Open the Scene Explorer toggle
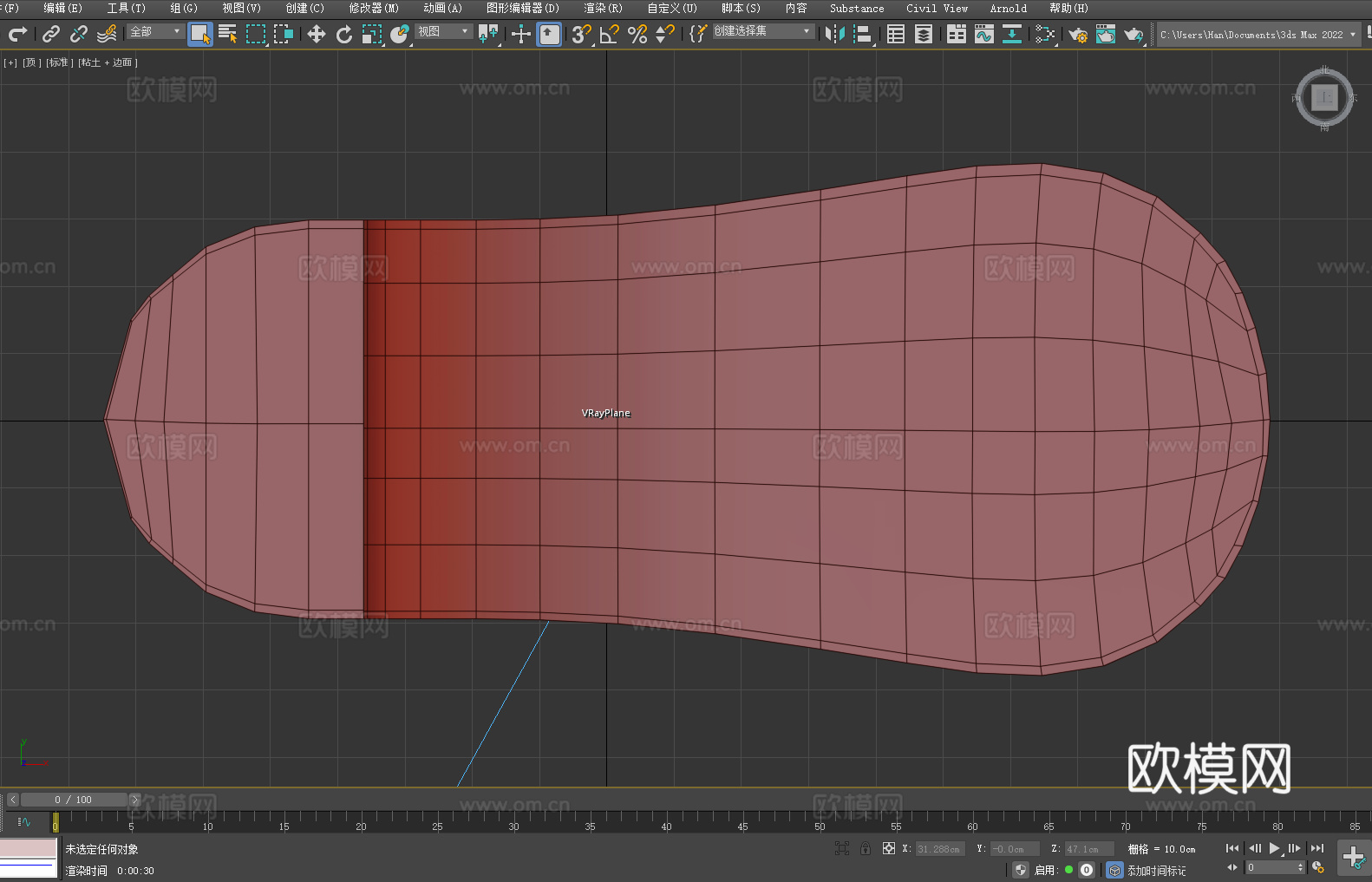The width and height of the screenshot is (1372, 882). click(x=896, y=34)
